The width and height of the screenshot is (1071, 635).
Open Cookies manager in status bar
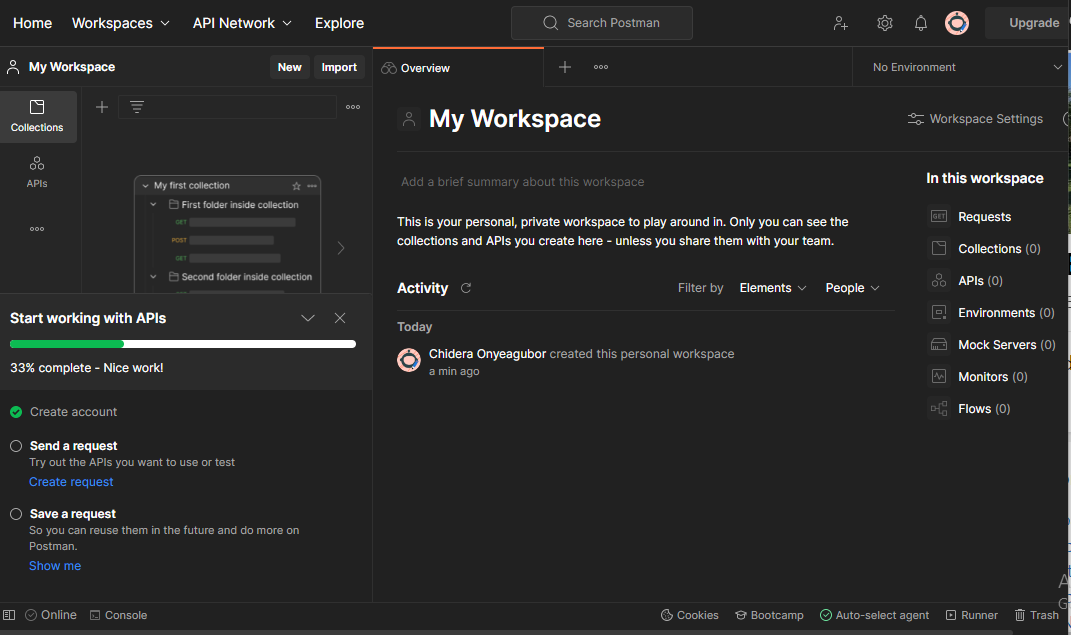click(690, 615)
